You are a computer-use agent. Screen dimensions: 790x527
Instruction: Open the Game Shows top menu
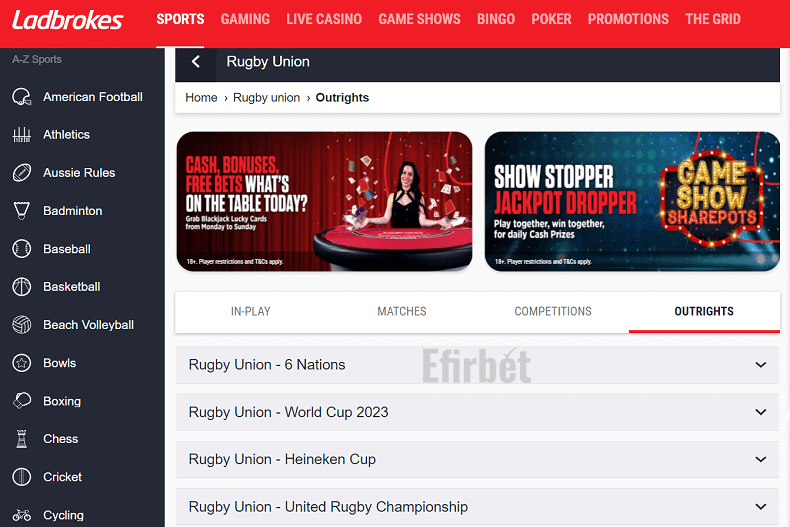pos(419,19)
